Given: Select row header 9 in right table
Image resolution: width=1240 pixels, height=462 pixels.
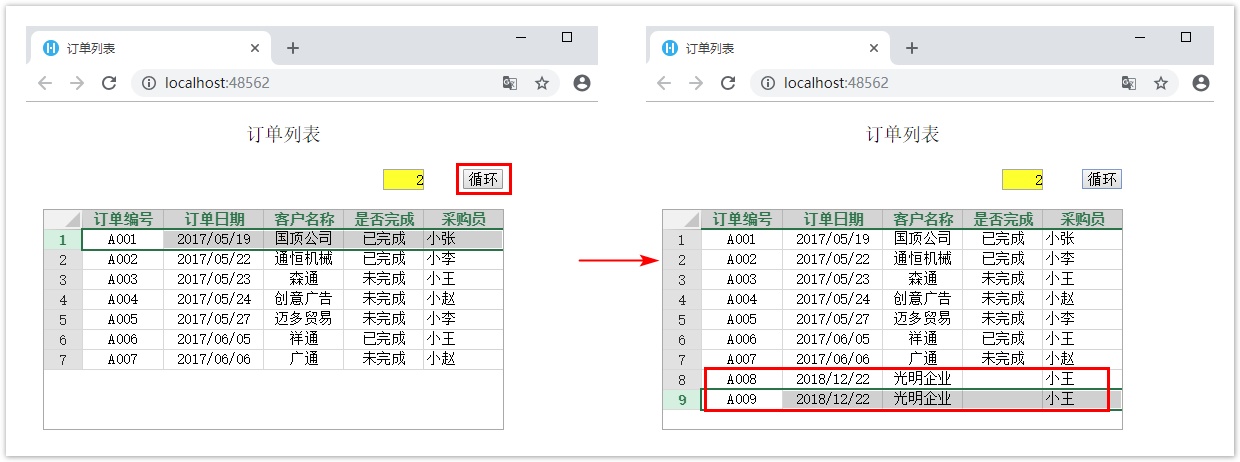Looking at the screenshot, I should pos(682,399).
